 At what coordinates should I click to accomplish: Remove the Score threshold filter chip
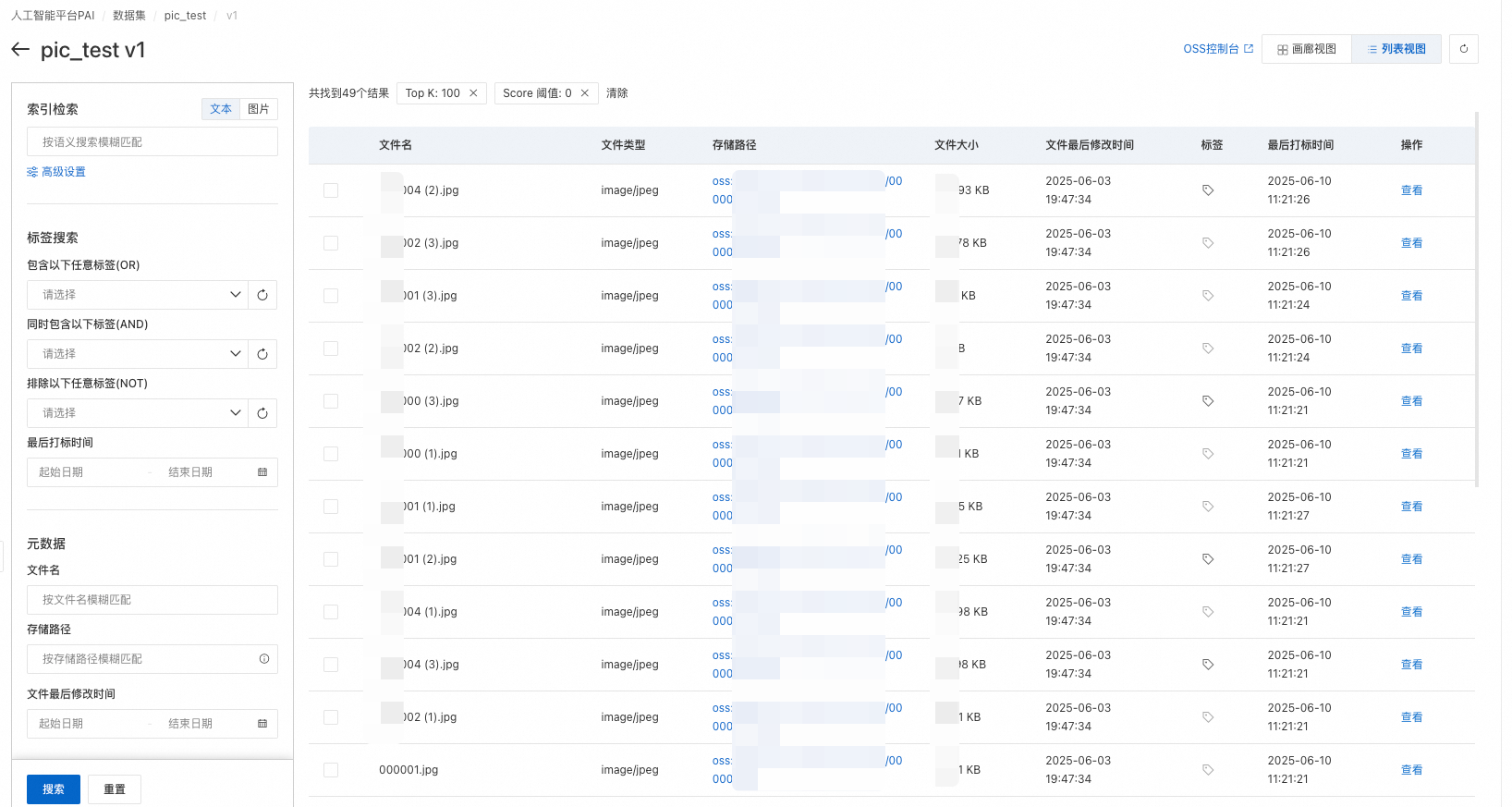click(x=585, y=93)
